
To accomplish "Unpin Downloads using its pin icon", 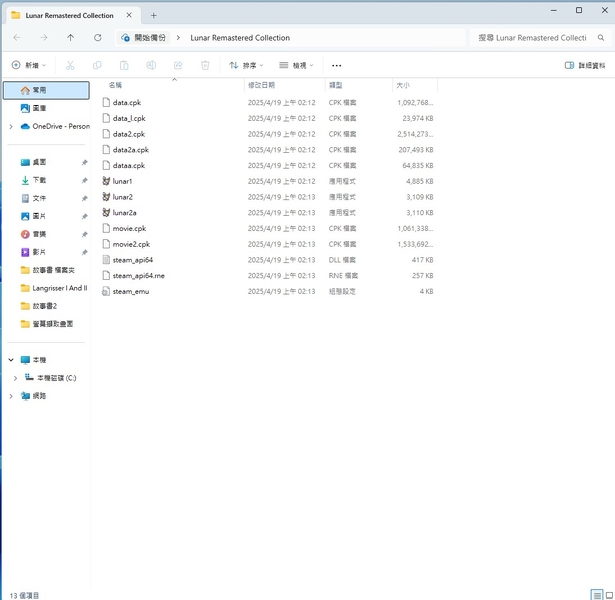I will pyautogui.click(x=84, y=180).
